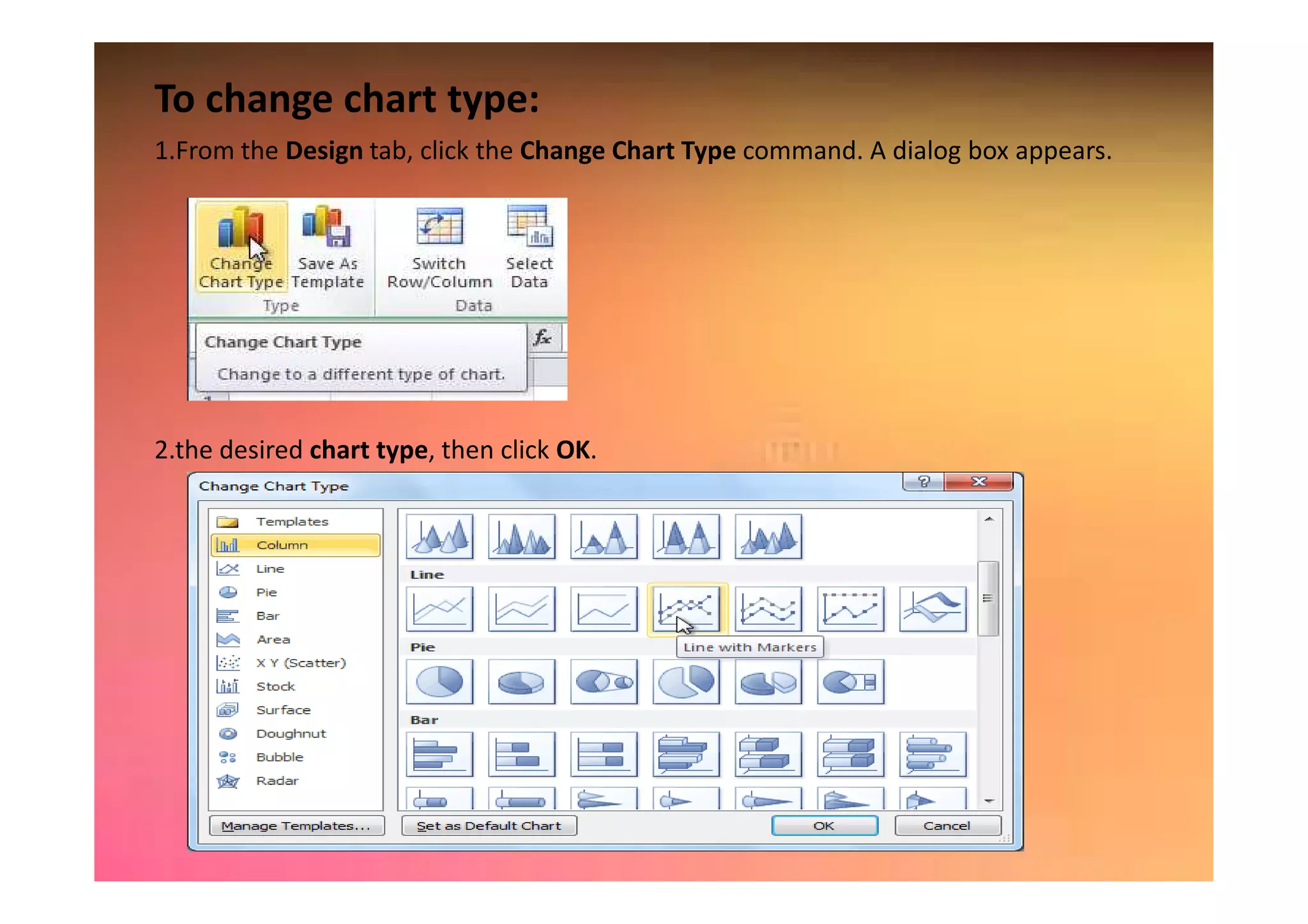Click the Cancel button

948,826
